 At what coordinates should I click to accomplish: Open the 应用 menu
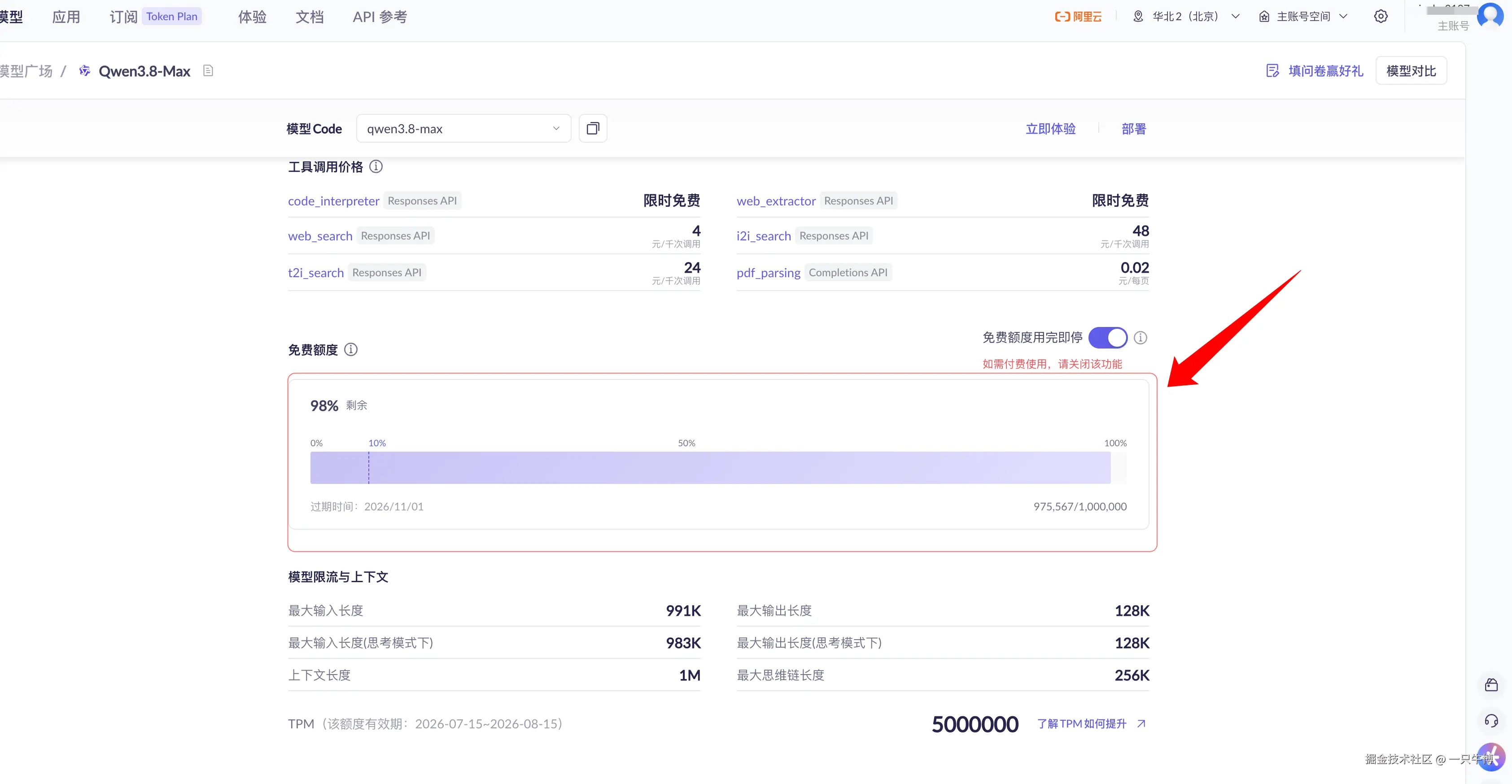click(66, 17)
